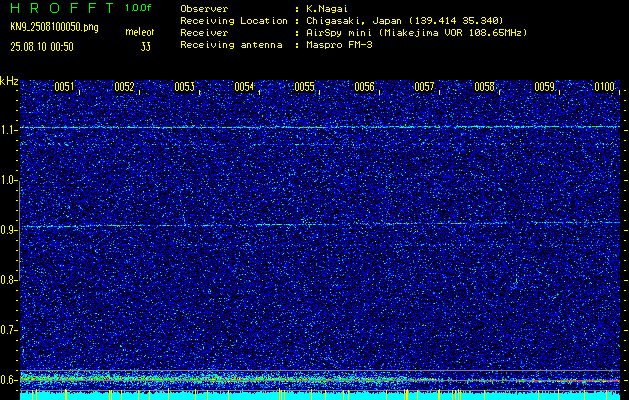Select the Maspro FM-3 antenna value

pyautogui.click(x=339, y=45)
